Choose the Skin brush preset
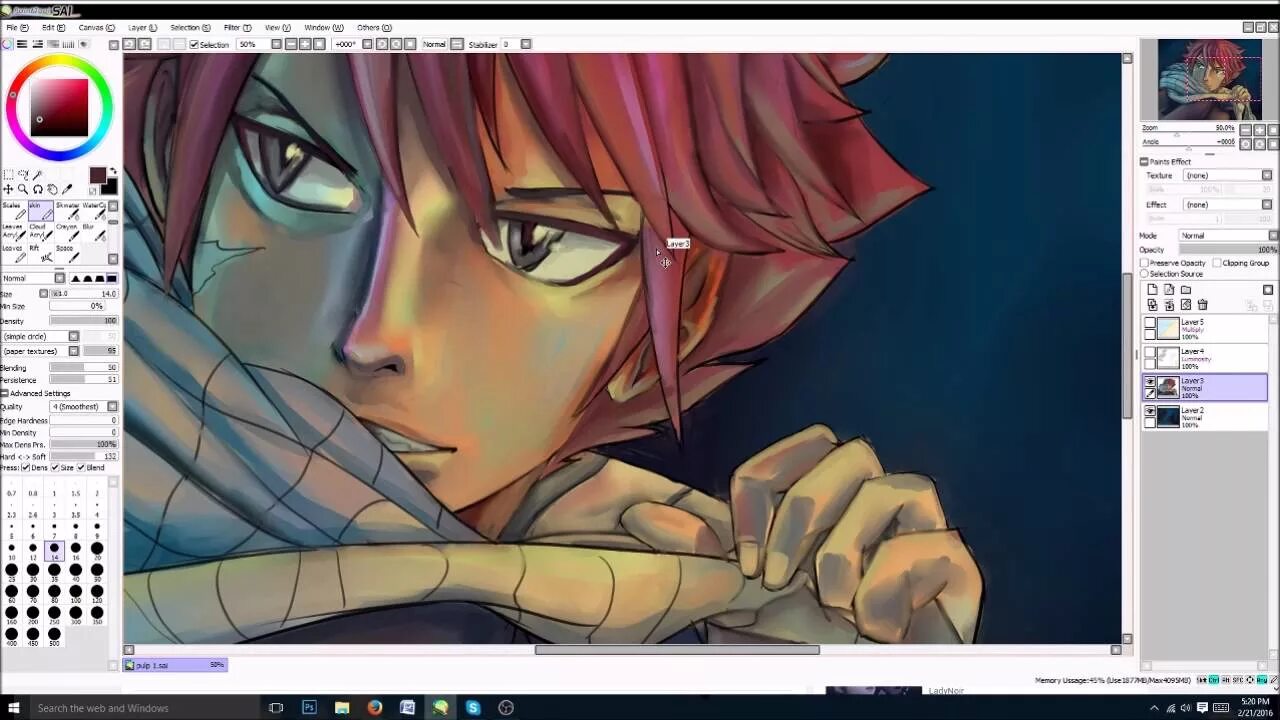The width and height of the screenshot is (1280, 720). click(41, 211)
